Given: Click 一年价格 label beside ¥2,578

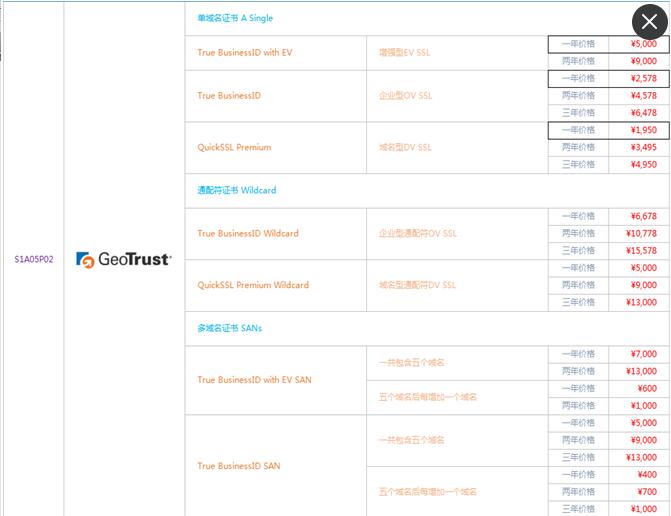Looking at the screenshot, I should (x=578, y=78).
